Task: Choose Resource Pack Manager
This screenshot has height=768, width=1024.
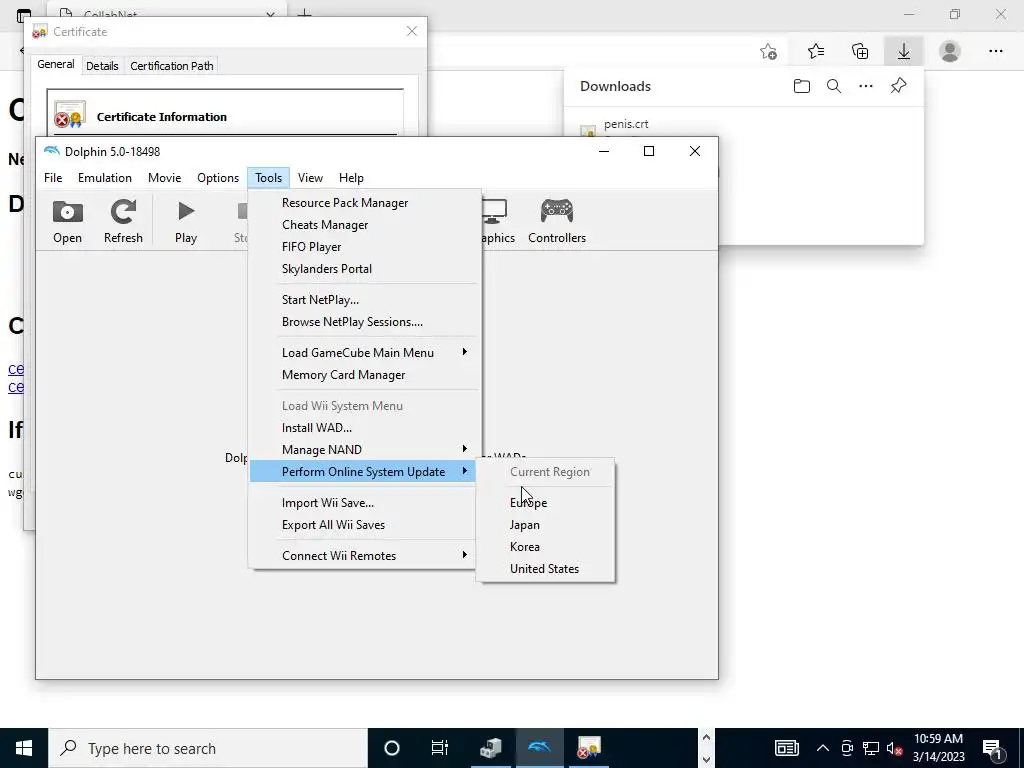Action: (364, 203)
